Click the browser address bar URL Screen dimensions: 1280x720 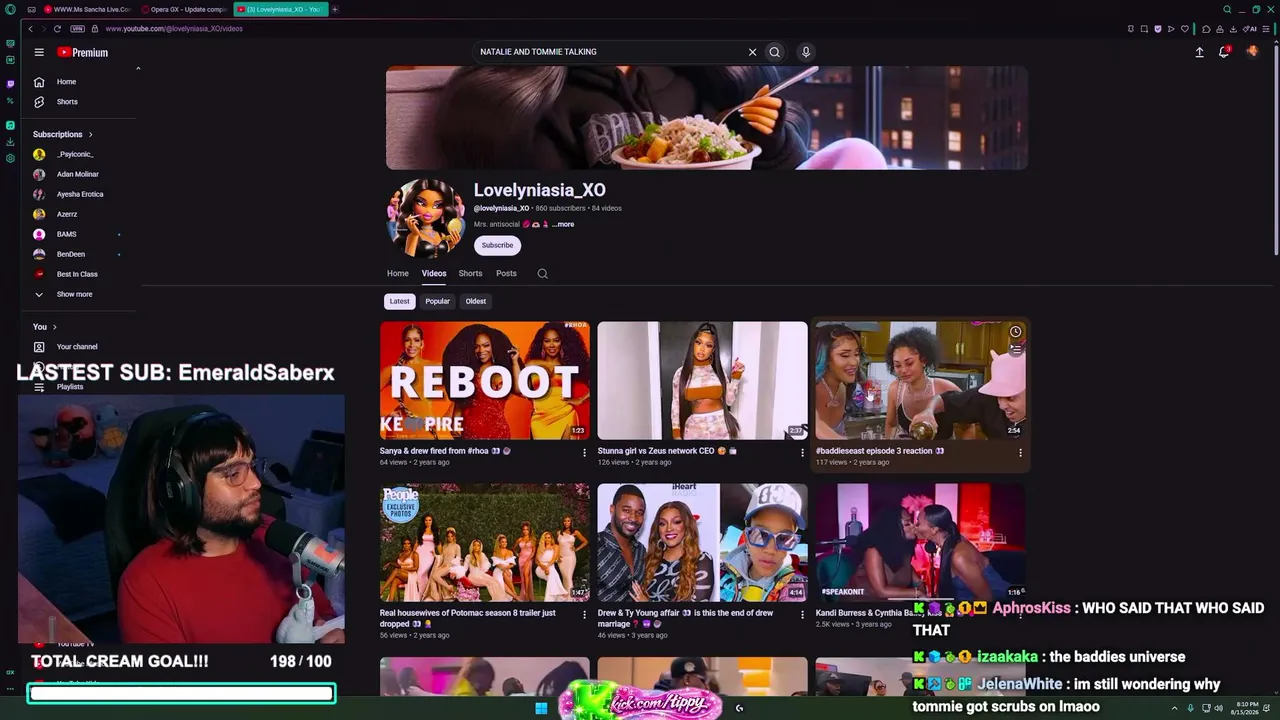pyautogui.click(x=174, y=29)
